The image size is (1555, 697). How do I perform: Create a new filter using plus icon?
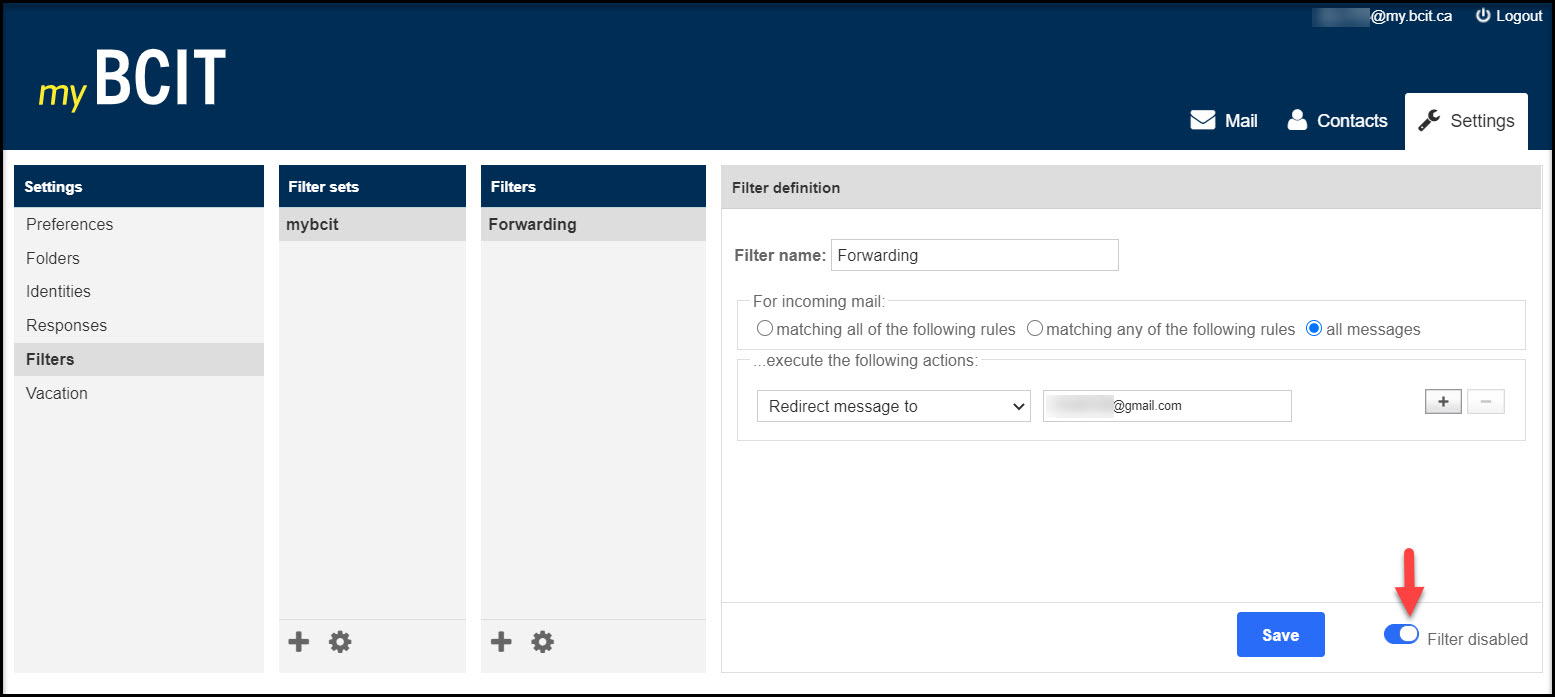pos(501,641)
